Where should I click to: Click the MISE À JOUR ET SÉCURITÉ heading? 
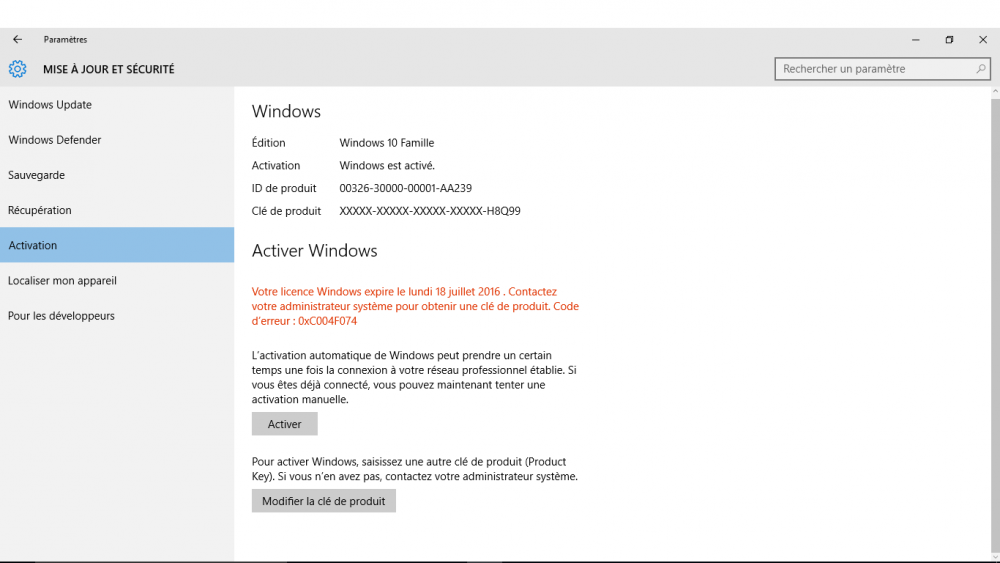click(108, 69)
